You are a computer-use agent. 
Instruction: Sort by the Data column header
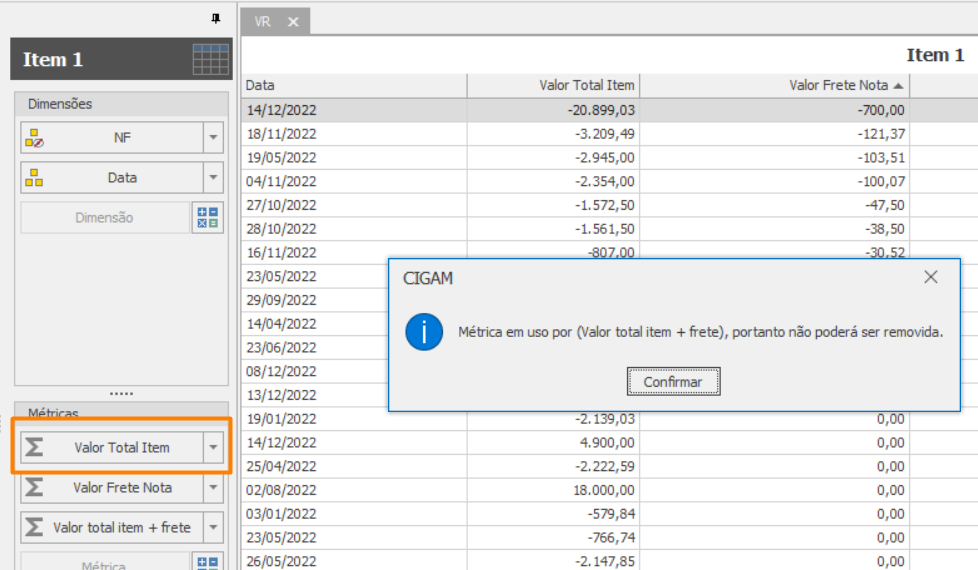354,85
